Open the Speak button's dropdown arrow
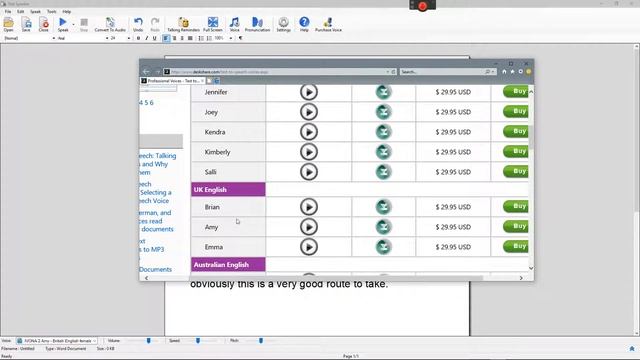The height and width of the screenshot is (360, 640). coord(73,24)
